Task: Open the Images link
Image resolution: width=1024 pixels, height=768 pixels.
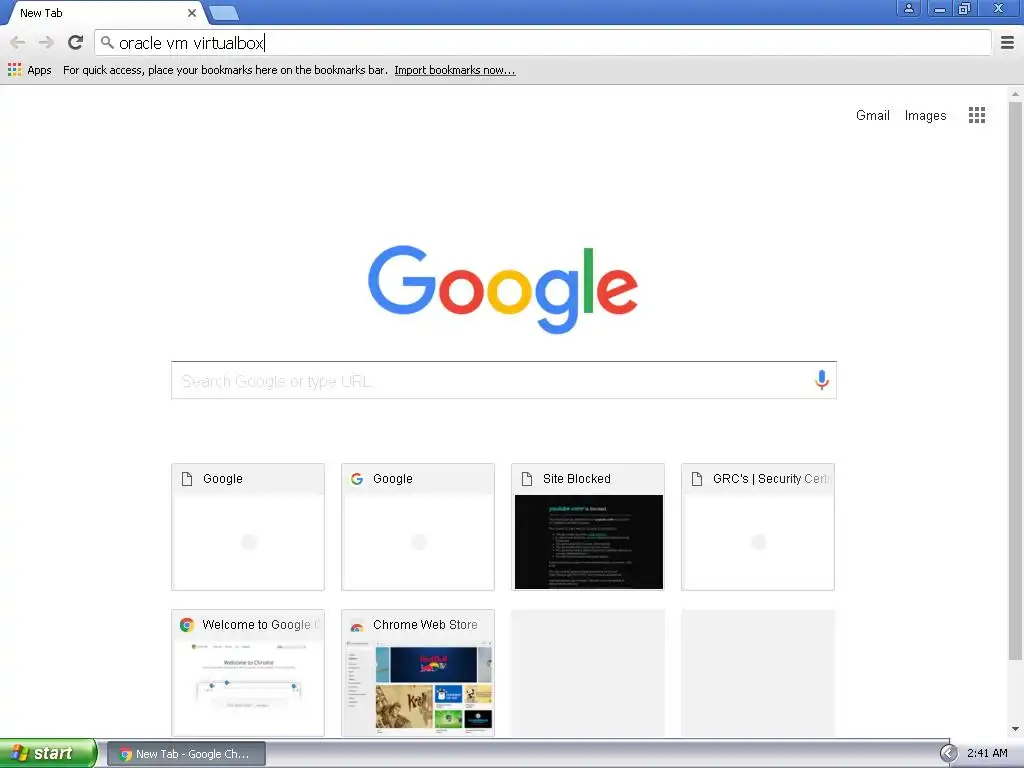Action: [x=925, y=116]
